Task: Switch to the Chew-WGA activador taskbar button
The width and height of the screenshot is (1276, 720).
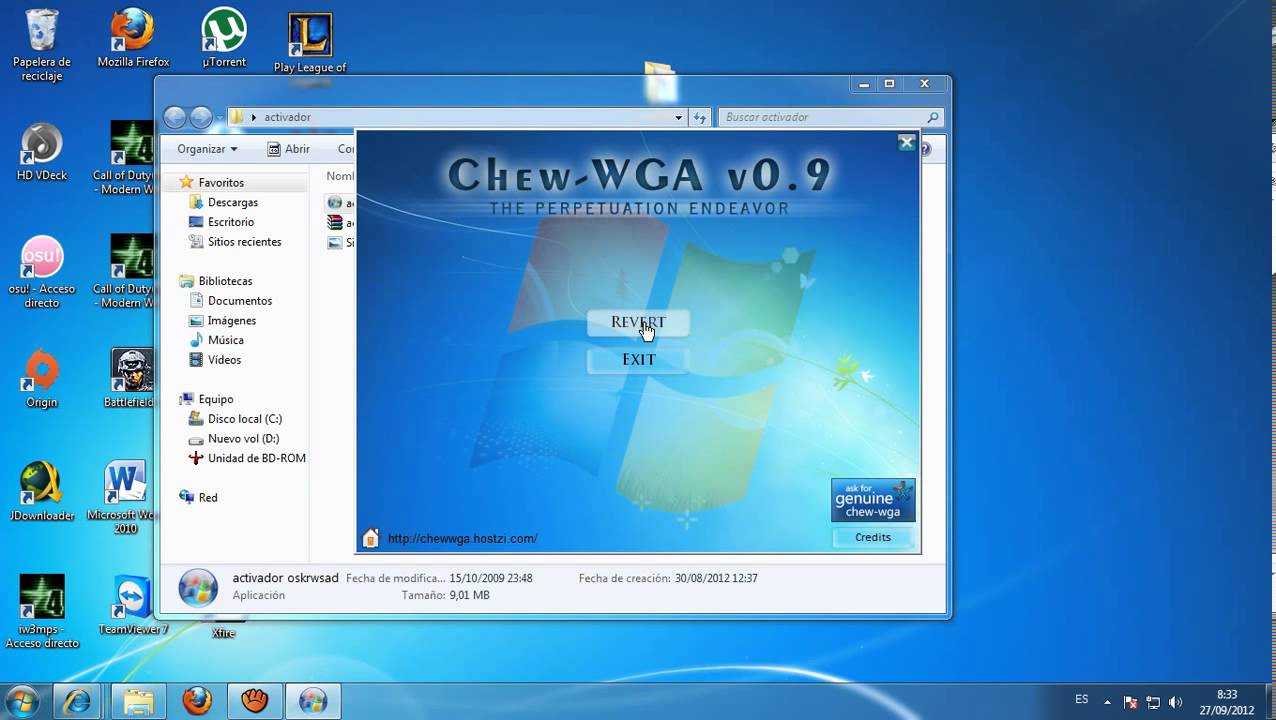Action: click(313, 701)
